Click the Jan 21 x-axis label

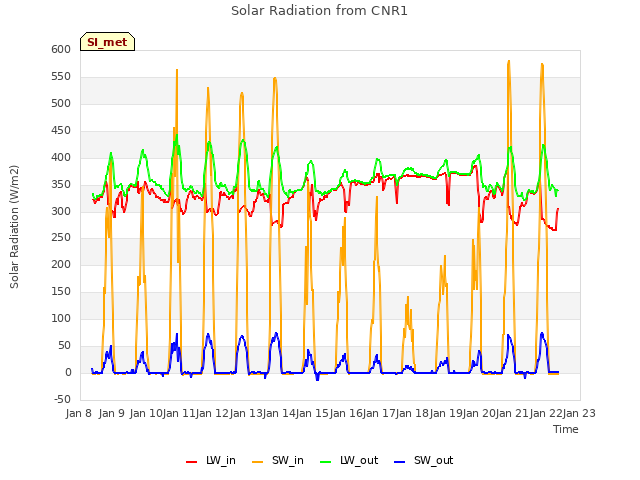tap(512, 413)
